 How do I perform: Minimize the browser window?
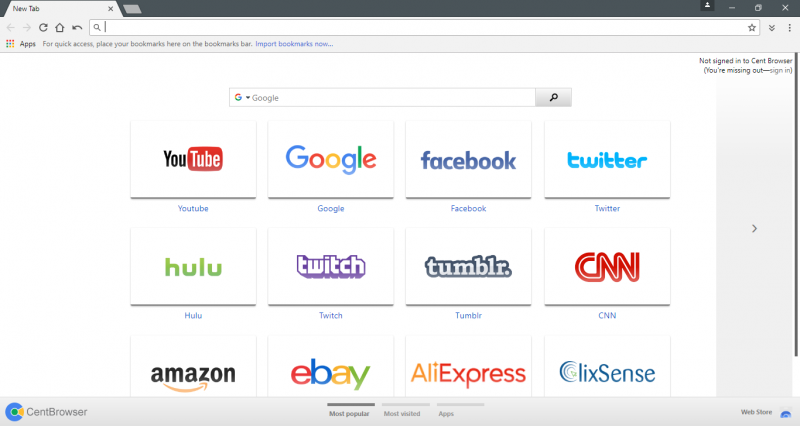[732, 8]
